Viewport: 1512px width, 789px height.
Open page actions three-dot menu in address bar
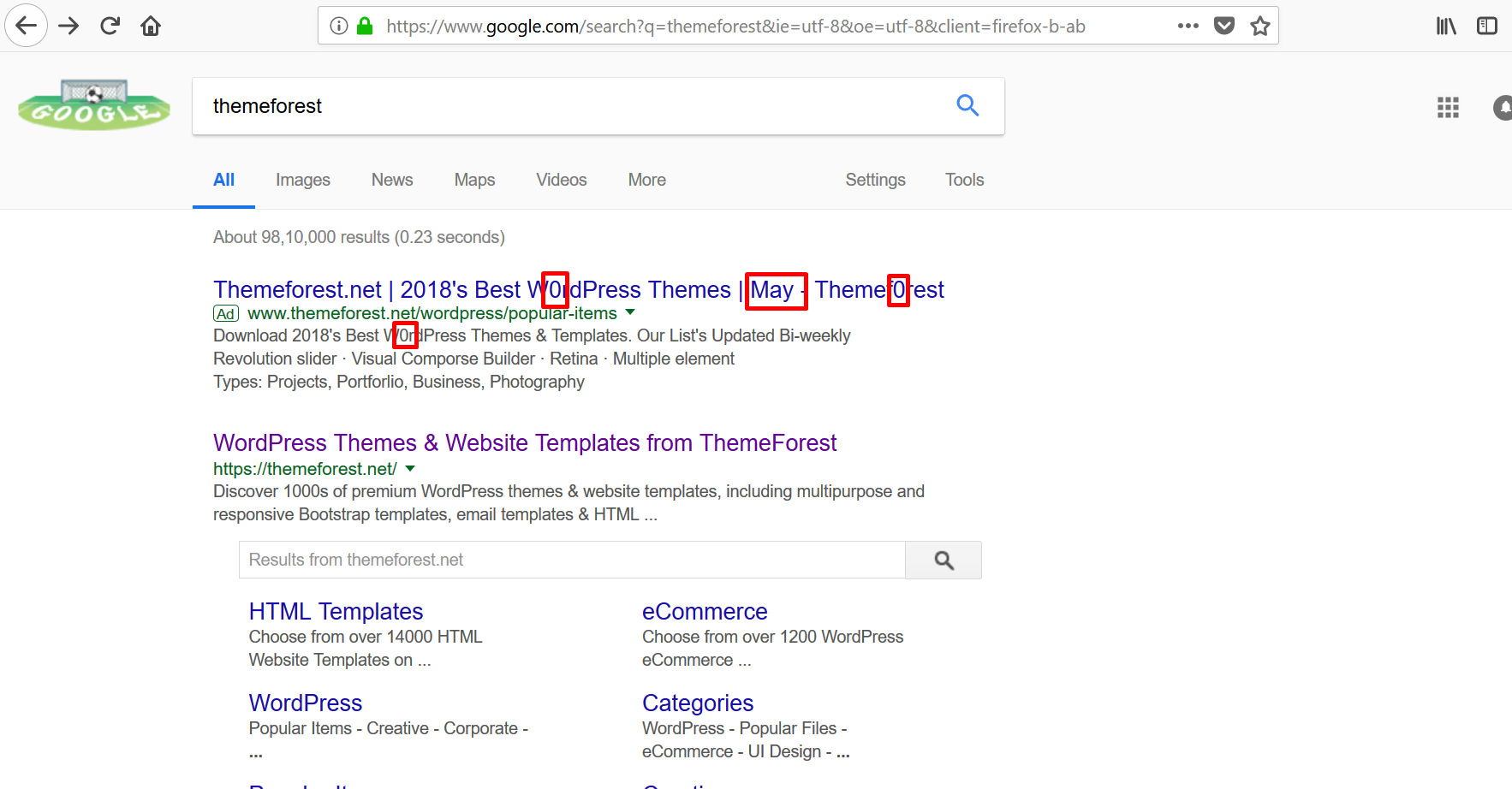(1188, 26)
